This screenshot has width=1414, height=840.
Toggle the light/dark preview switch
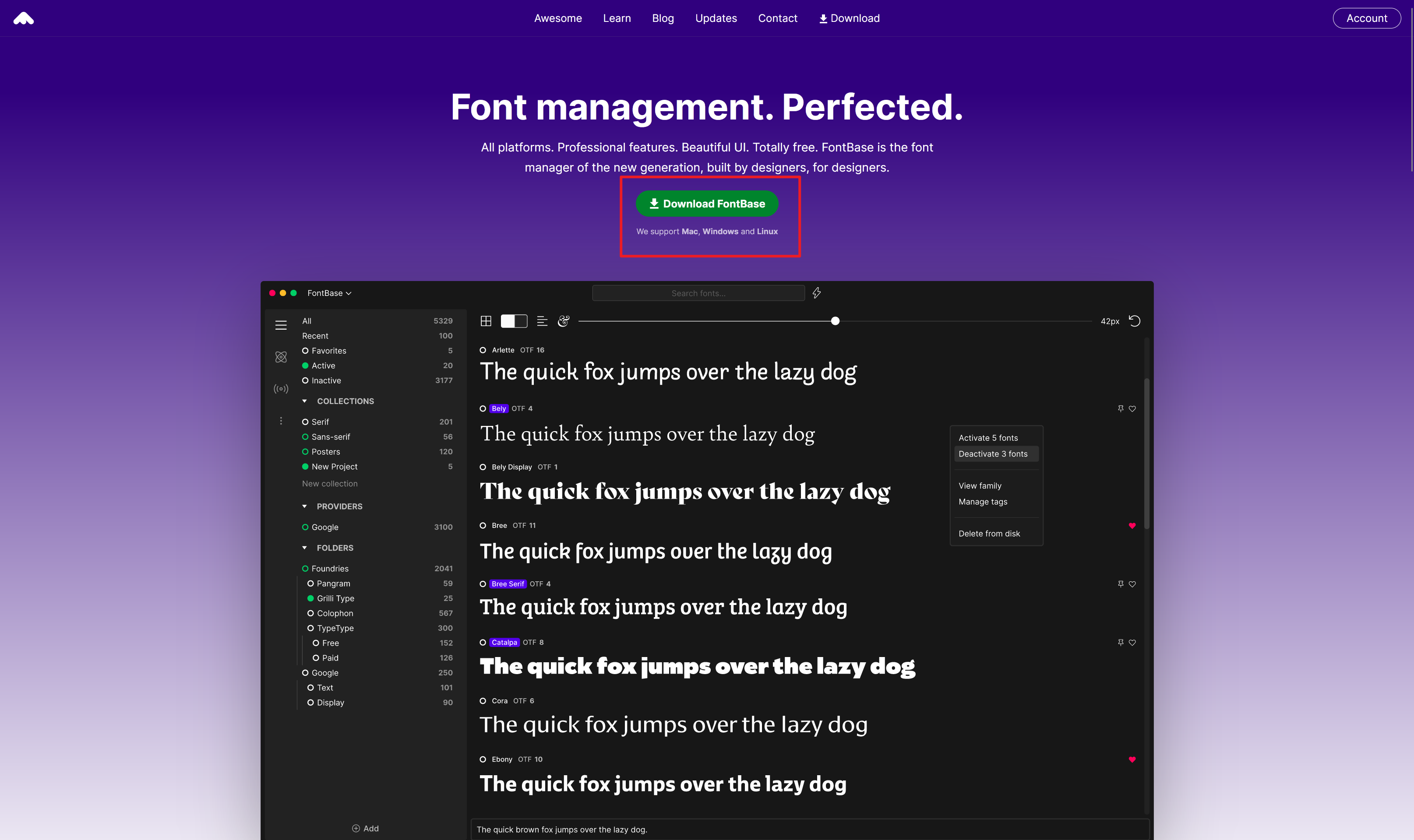[x=514, y=321]
